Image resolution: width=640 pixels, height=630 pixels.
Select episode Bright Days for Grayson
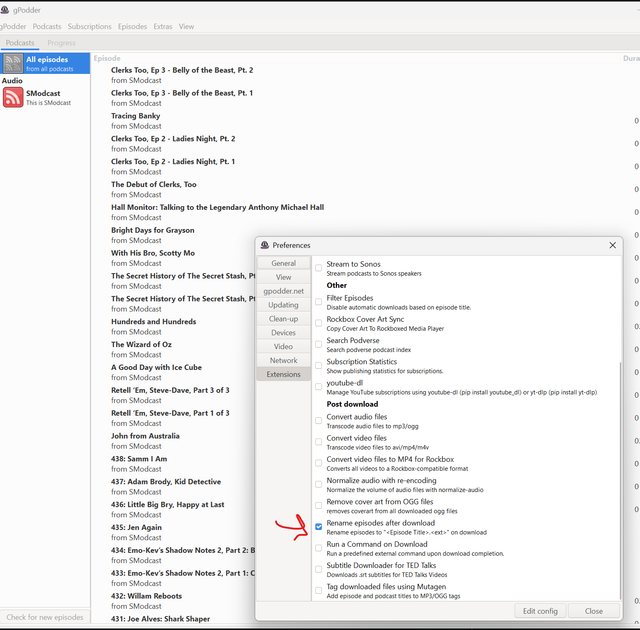[x=153, y=230]
